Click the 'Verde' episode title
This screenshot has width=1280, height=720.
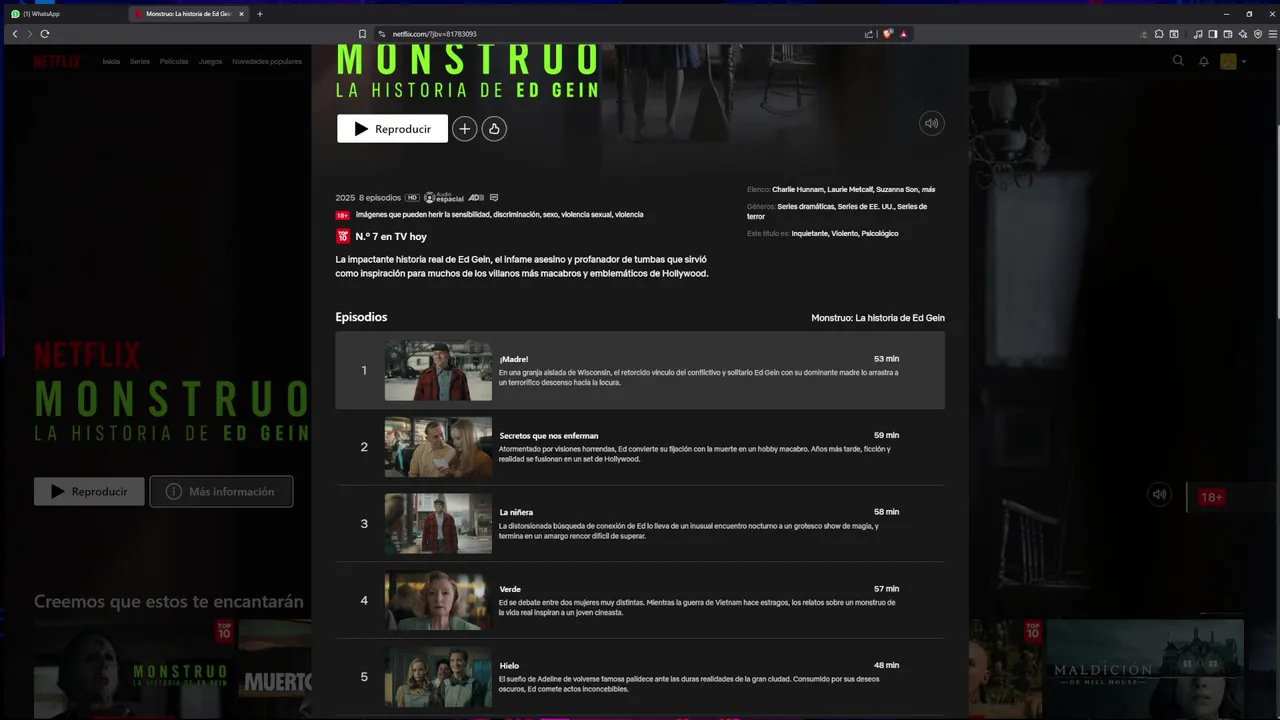coord(510,589)
